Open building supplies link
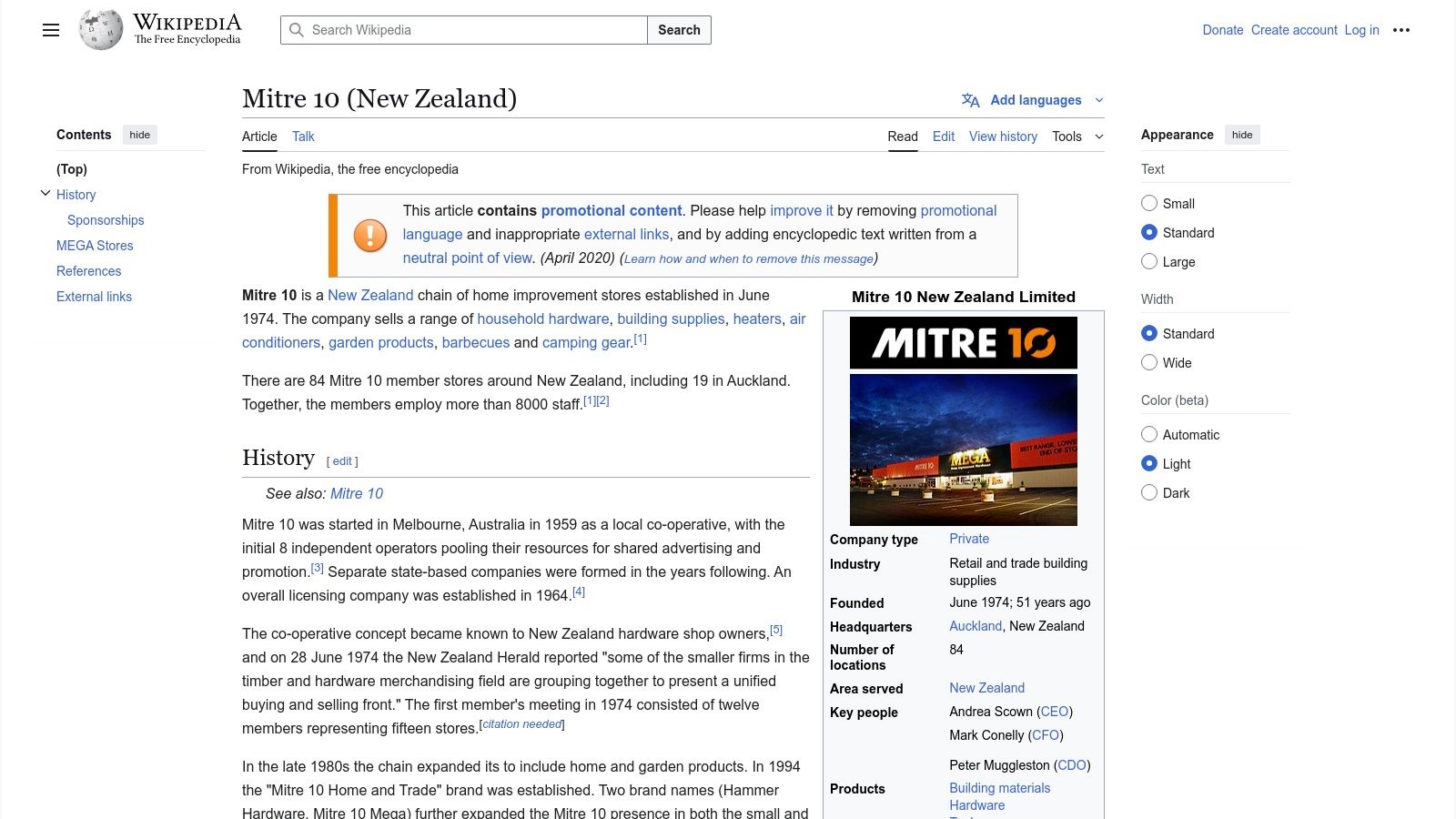The height and width of the screenshot is (819, 1456). pyautogui.click(x=671, y=318)
